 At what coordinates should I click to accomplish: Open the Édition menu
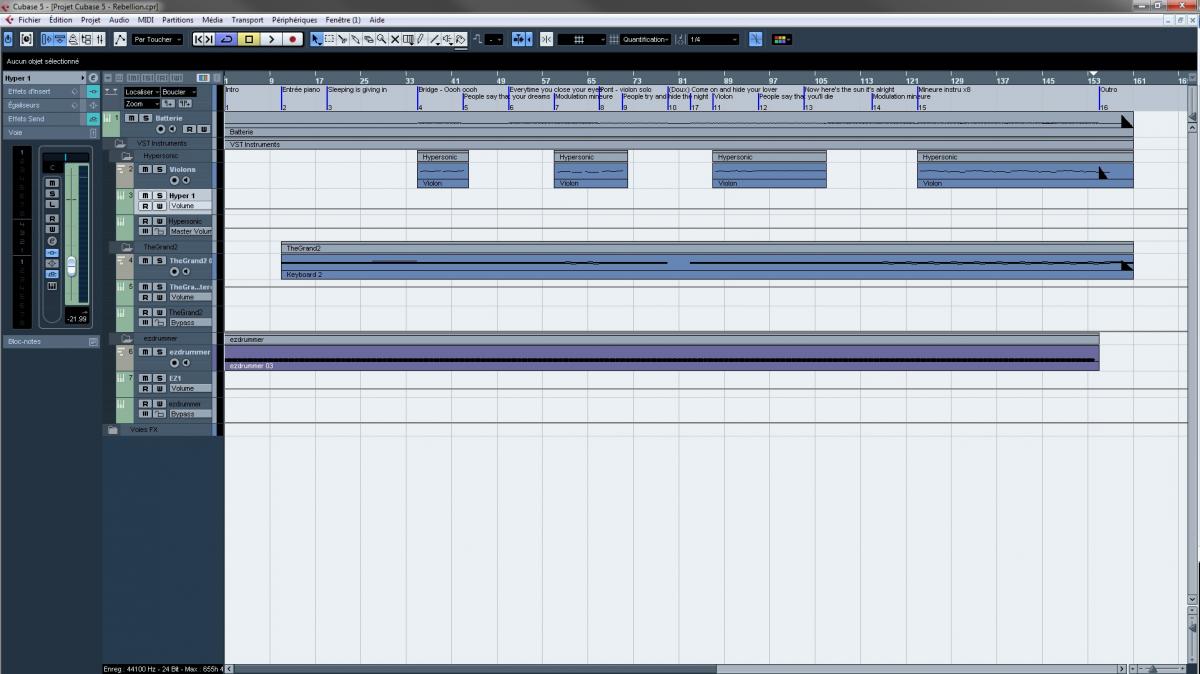(60, 20)
